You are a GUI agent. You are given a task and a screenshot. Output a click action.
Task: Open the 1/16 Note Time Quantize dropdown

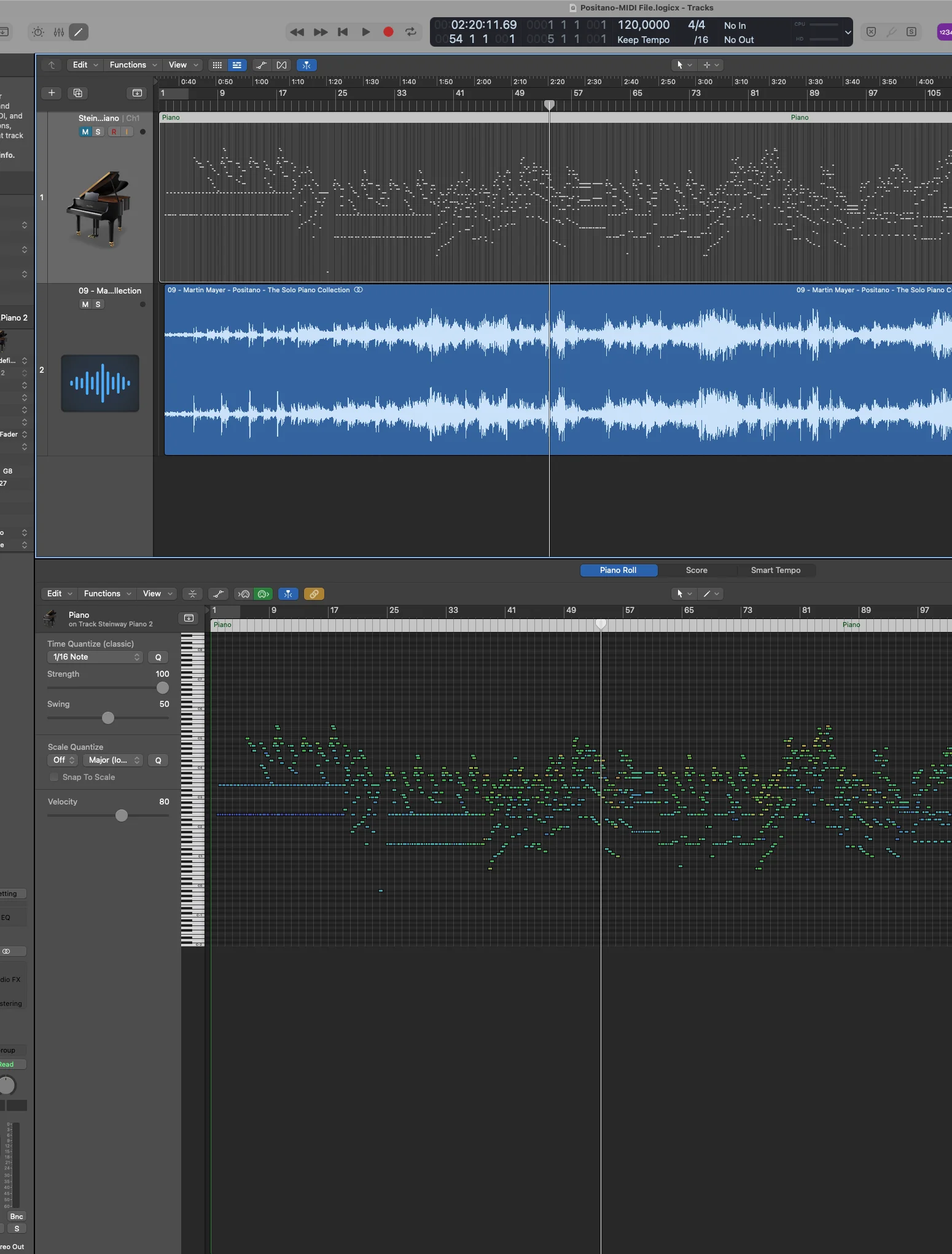[95, 657]
